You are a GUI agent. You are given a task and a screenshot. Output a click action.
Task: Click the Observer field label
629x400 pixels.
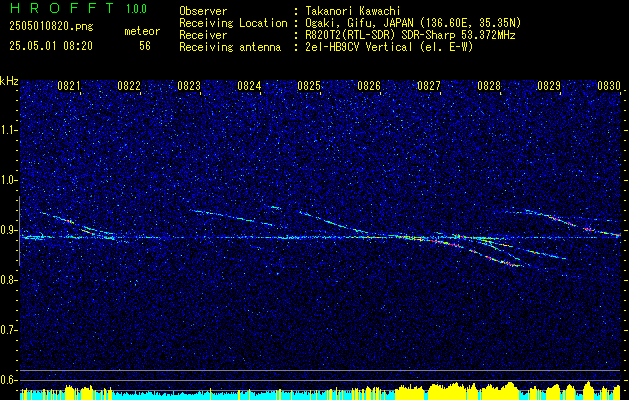pos(203,12)
